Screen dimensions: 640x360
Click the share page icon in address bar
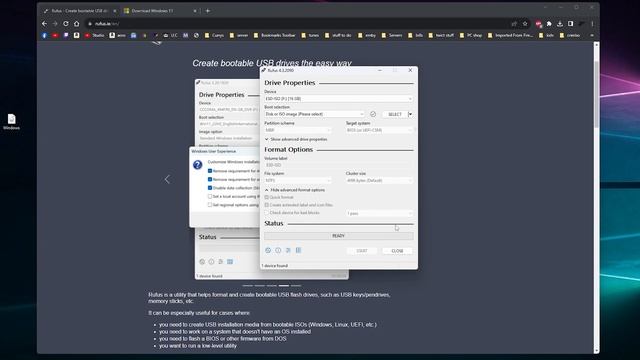click(x=514, y=24)
